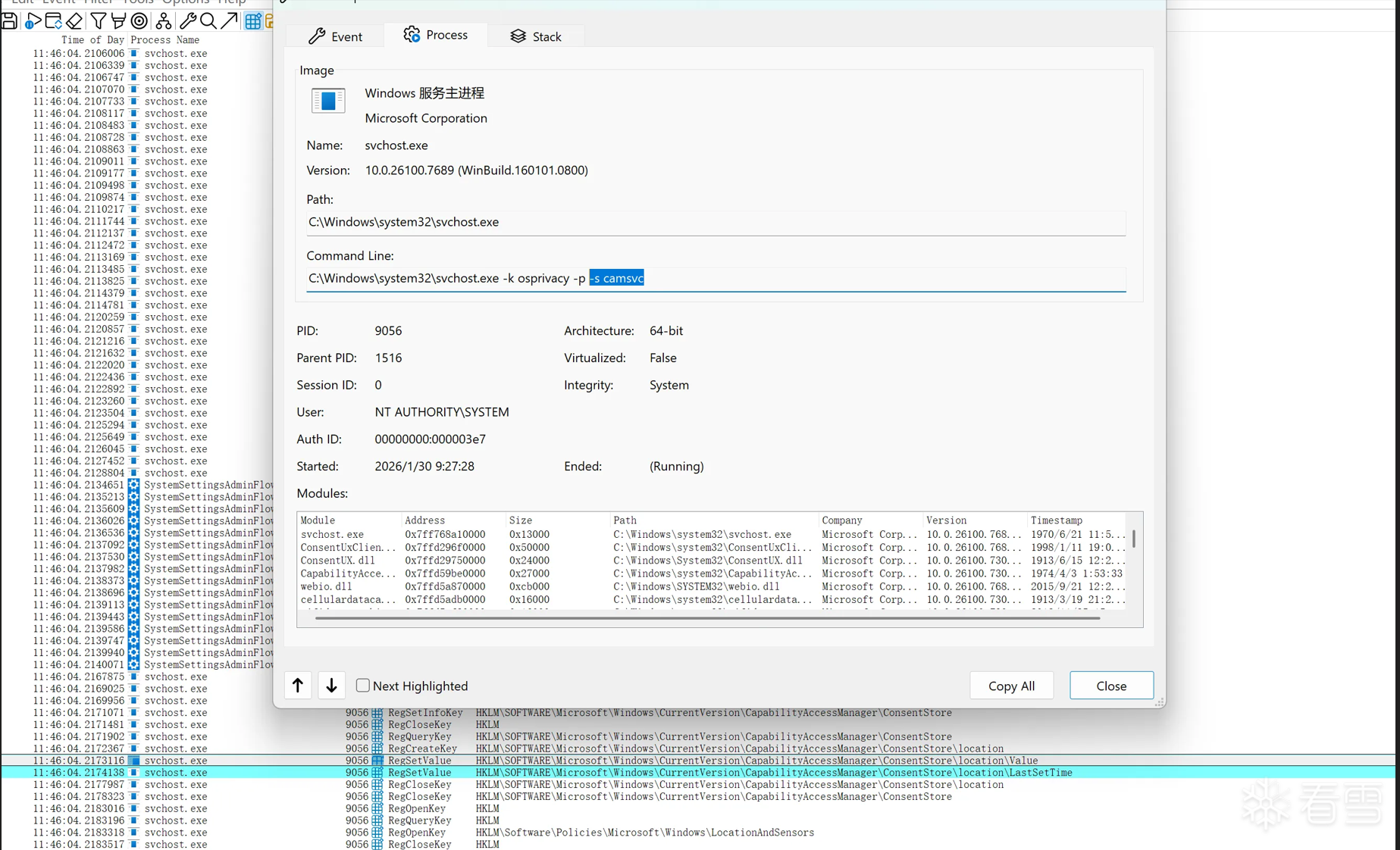The height and width of the screenshot is (850, 1400).
Task: Click the target crosshair toolbar icon
Action: pos(139,21)
